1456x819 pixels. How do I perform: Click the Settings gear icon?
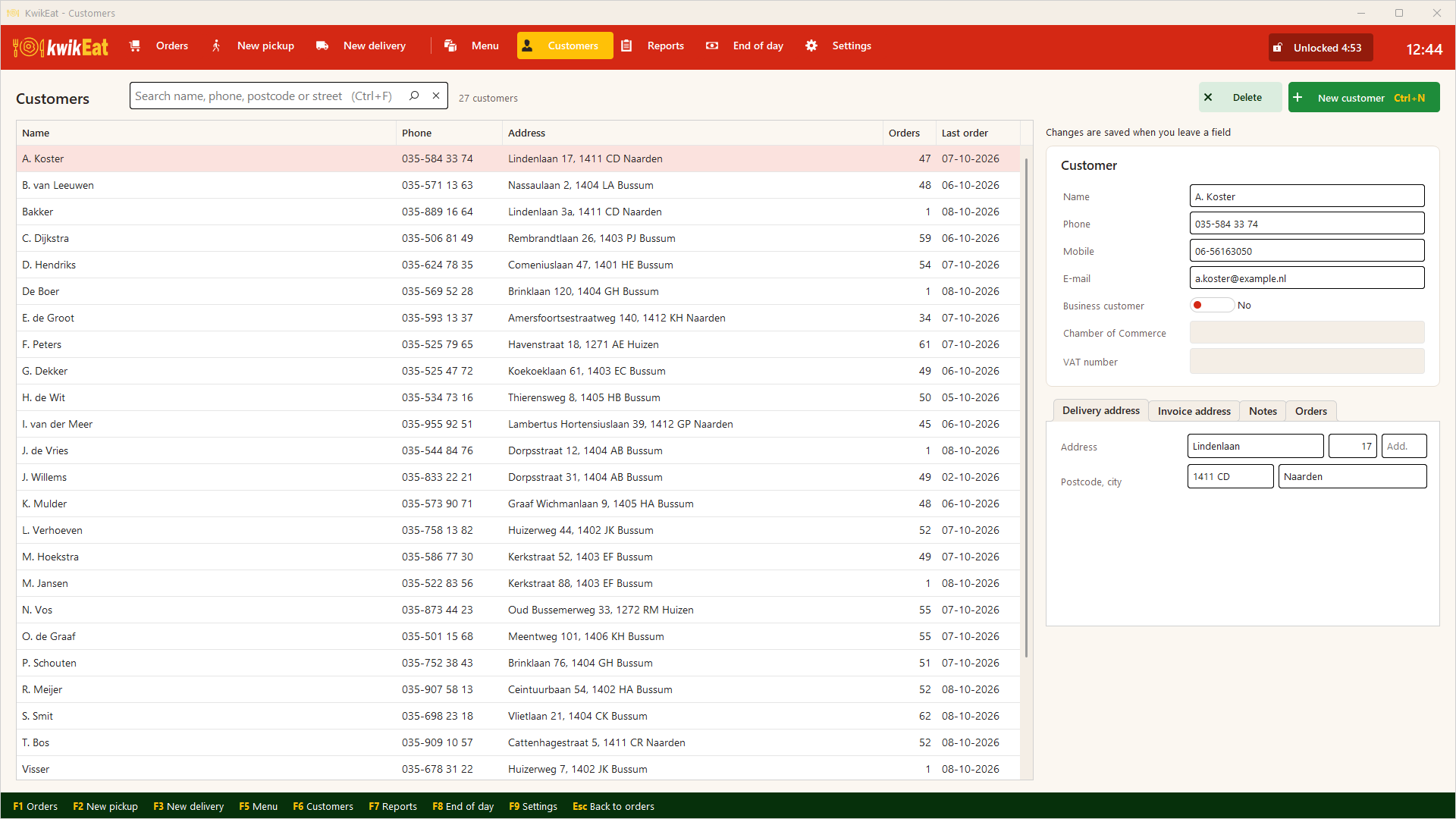point(811,46)
